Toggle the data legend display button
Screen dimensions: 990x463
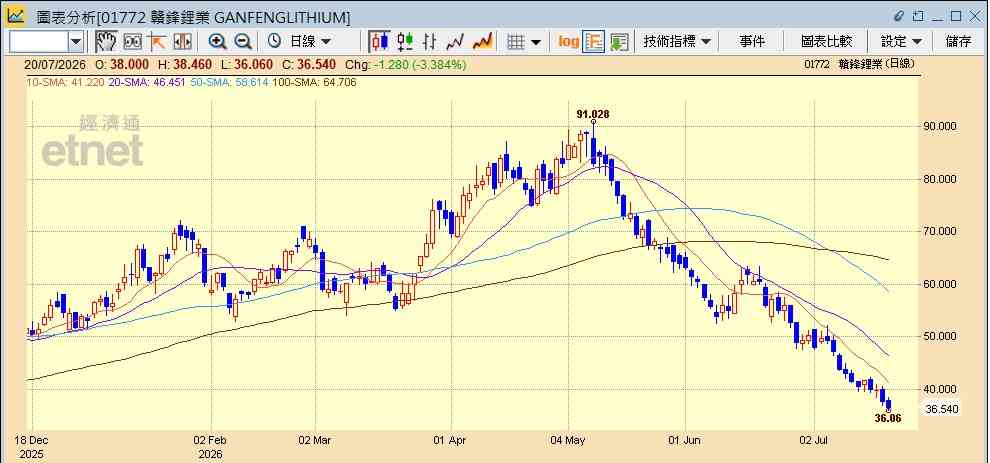click(593, 42)
